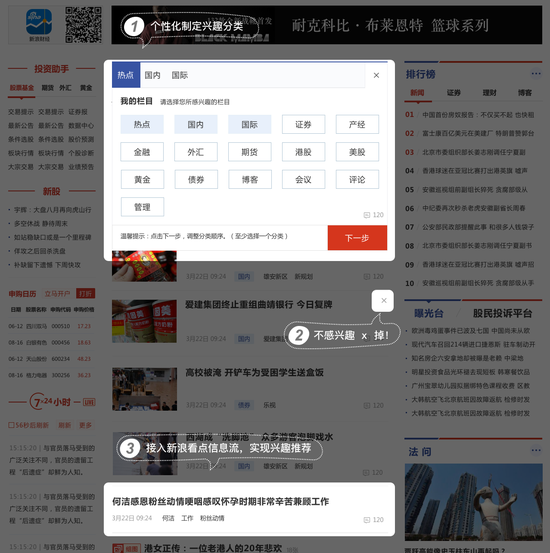
Task: Click the Nike Kobe banner advertisement
Action: pos(327,25)
